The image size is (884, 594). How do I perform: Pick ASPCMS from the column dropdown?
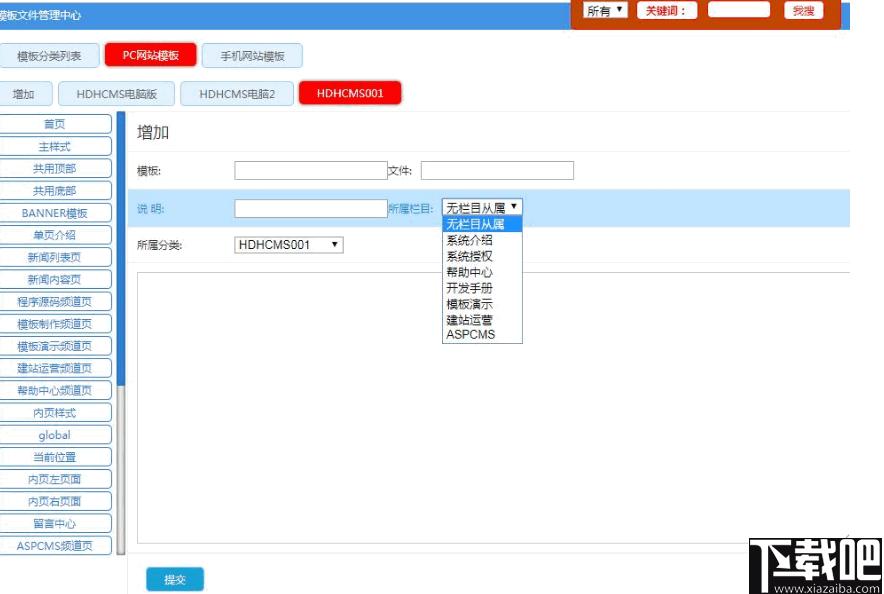(x=470, y=335)
